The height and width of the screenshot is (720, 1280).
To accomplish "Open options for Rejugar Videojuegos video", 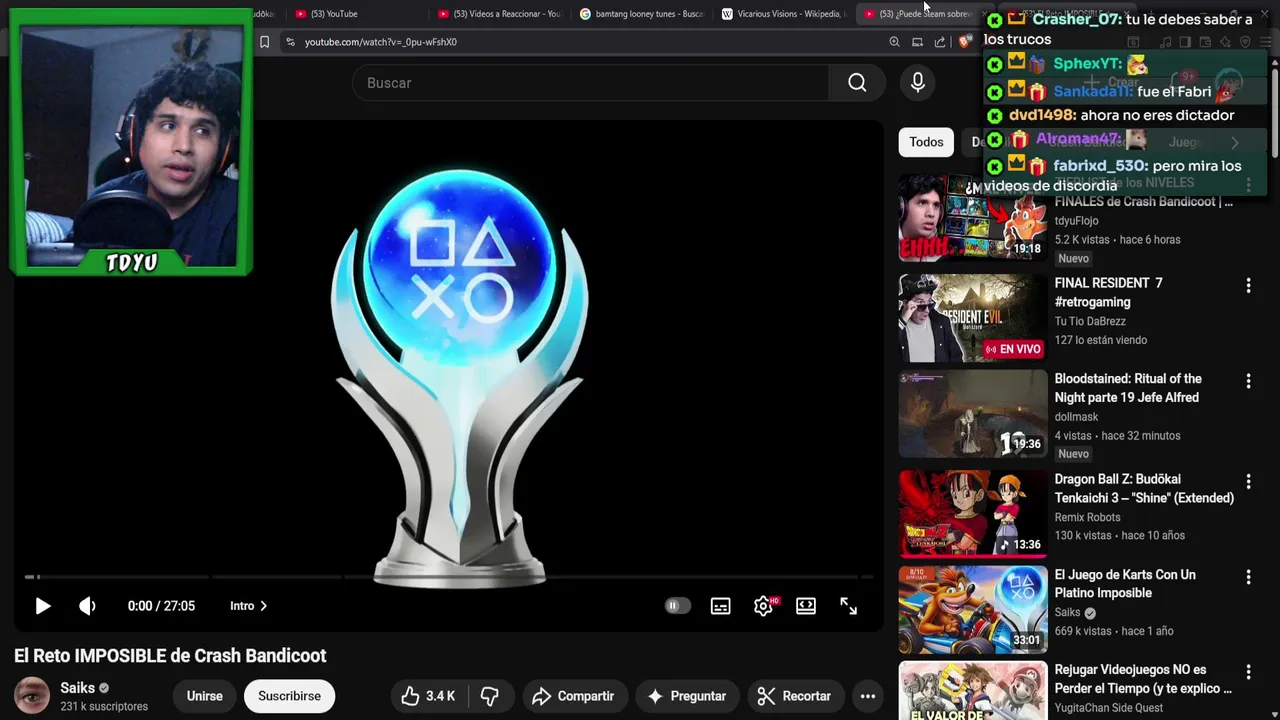I will pos(1248,672).
